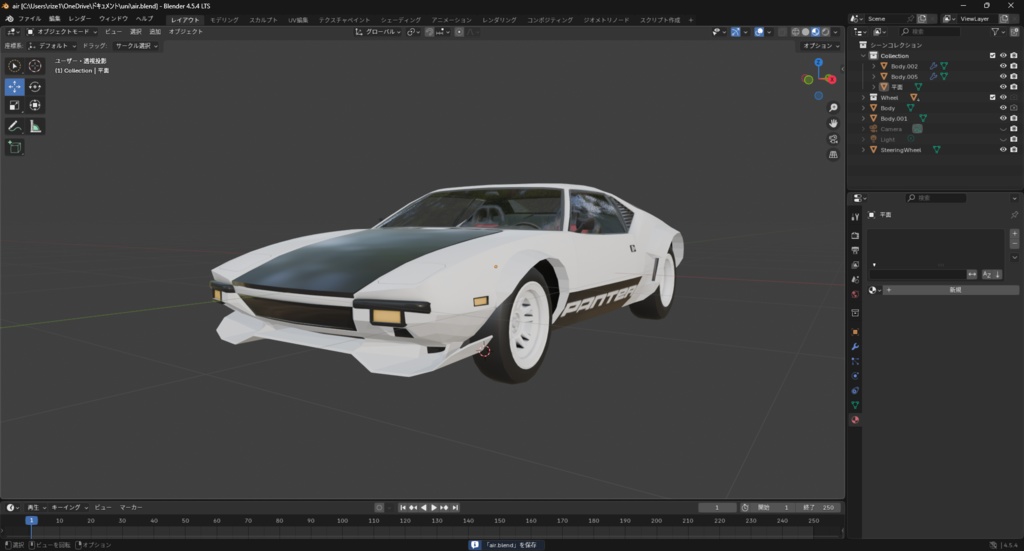Switch to the Sculpting workspace tab

click(x=263, y=20)
